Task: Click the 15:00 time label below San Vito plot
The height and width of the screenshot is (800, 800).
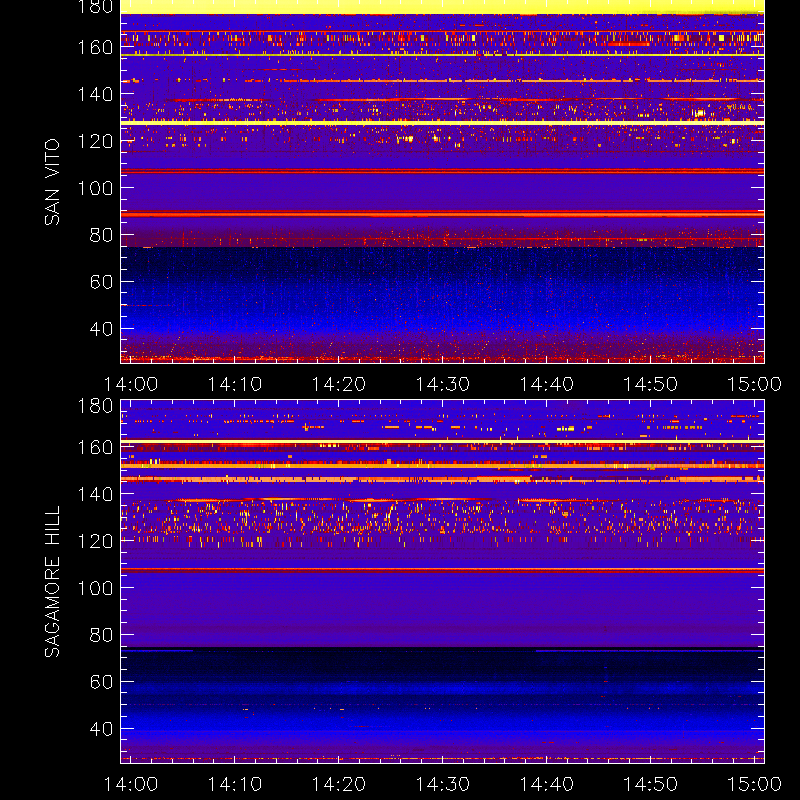Action: [x=754, y=384]
